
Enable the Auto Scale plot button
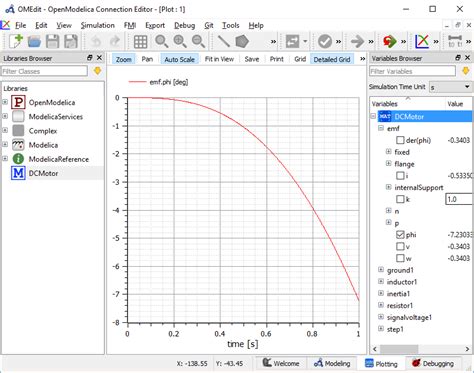(179, 59)
